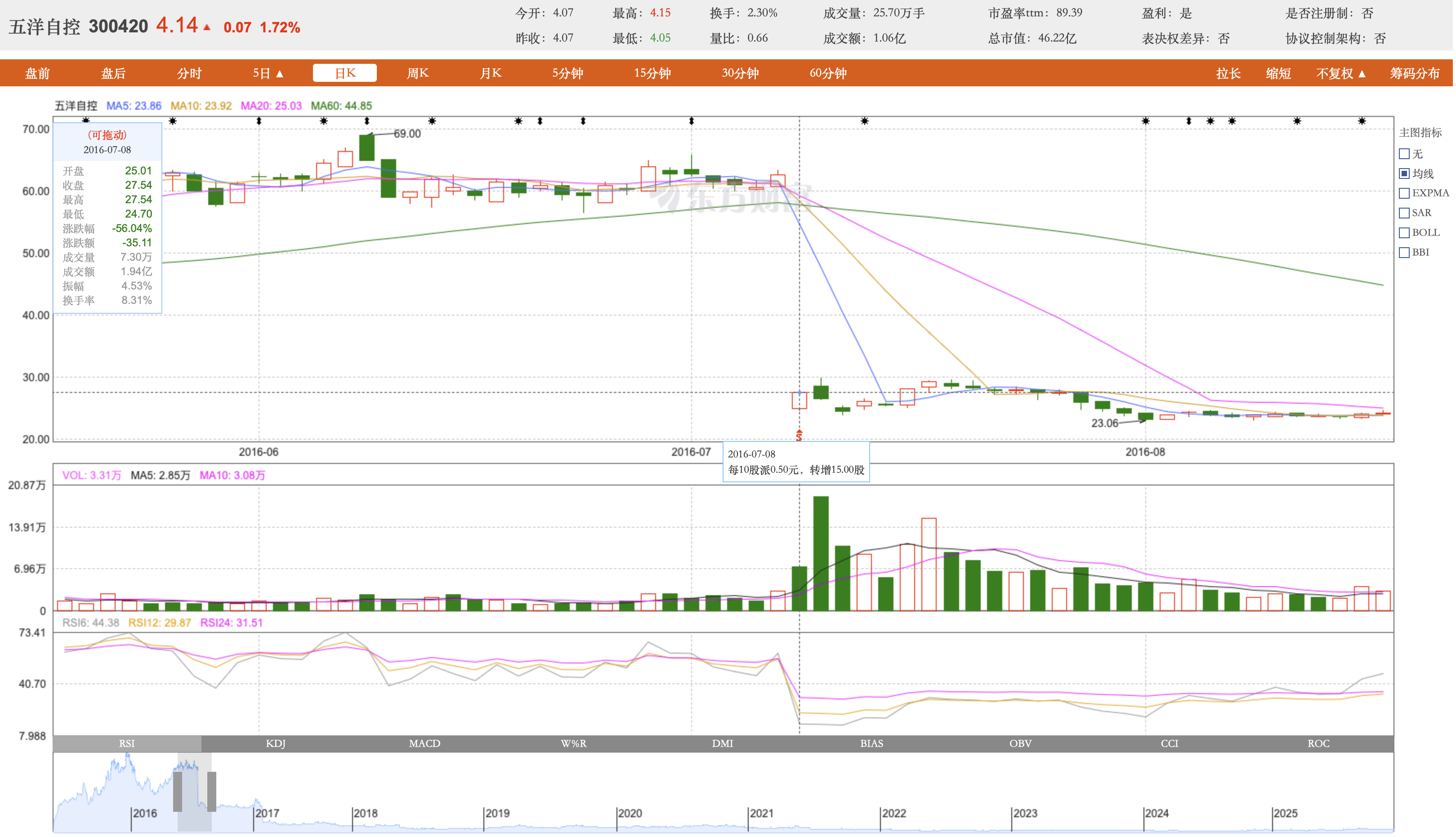Check the BOLL indicator checkbox

[1404, 233]
